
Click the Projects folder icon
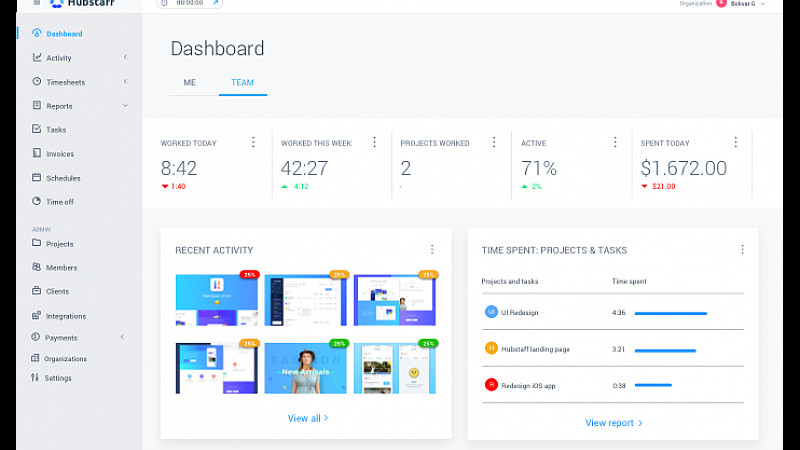[37, 243]
